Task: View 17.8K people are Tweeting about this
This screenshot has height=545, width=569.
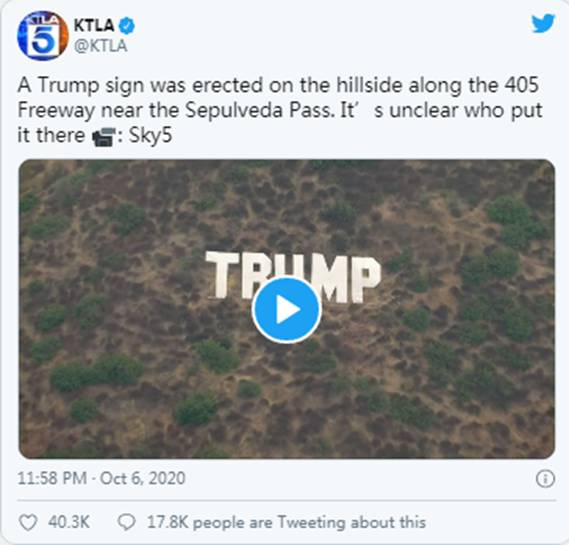Action: pos(286,523)
